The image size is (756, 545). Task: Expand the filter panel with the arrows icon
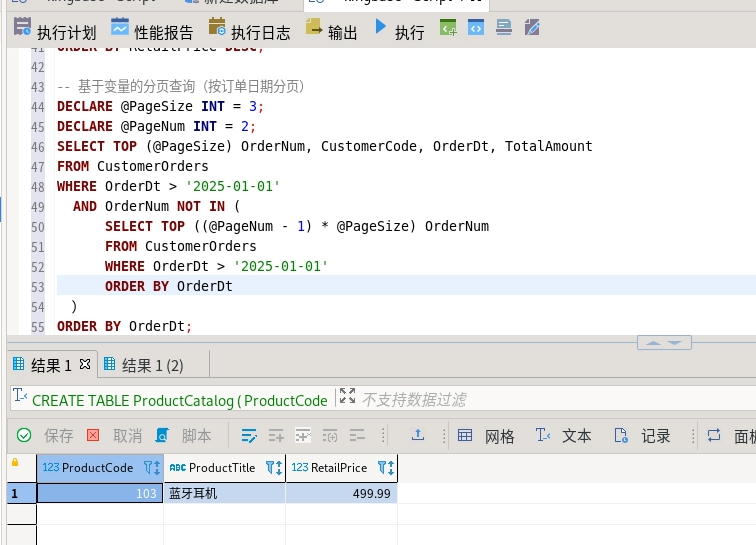tap(347, 397)
